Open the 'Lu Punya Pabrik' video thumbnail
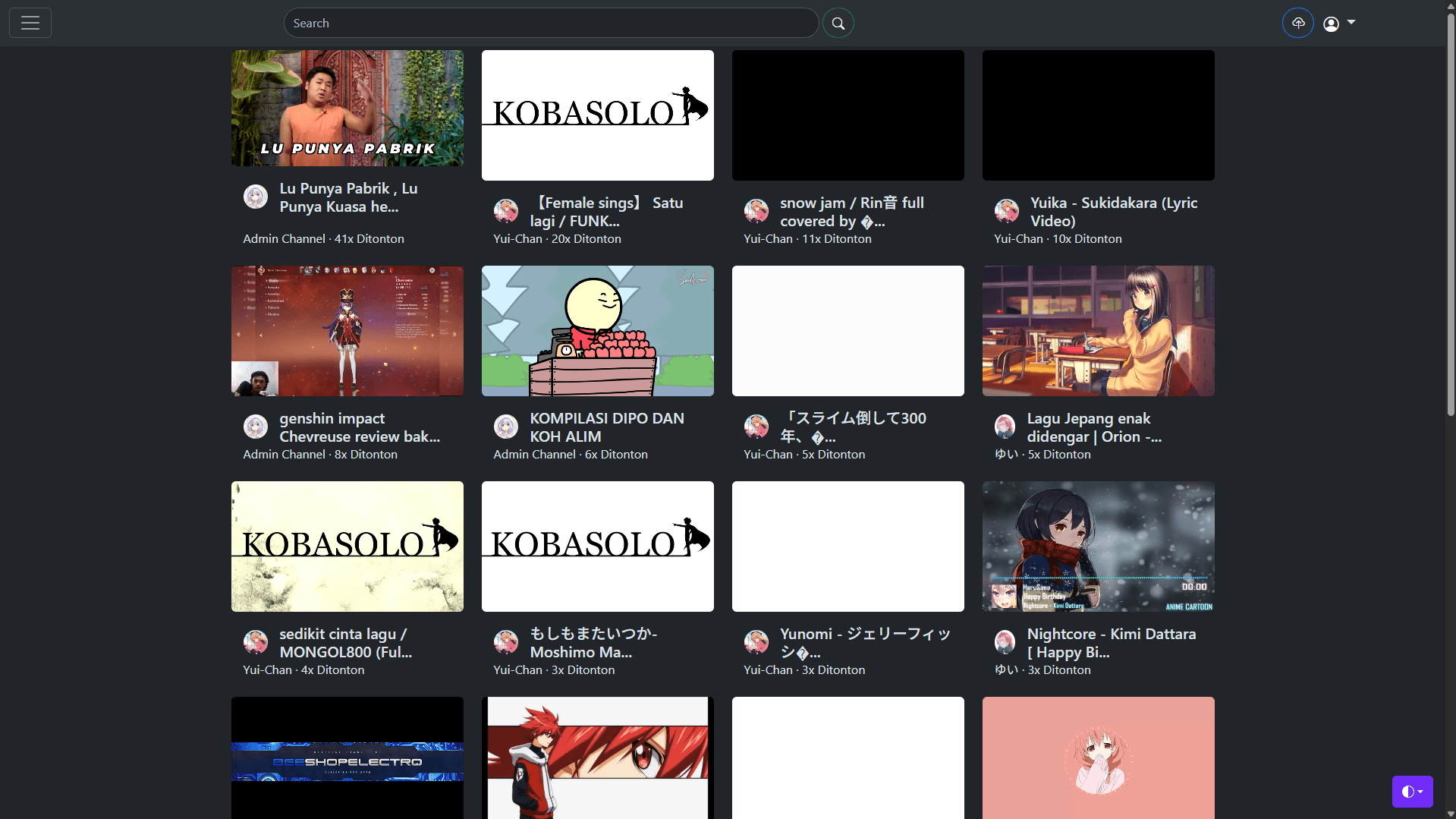The image size is (1456, 819). click(347, 107)
